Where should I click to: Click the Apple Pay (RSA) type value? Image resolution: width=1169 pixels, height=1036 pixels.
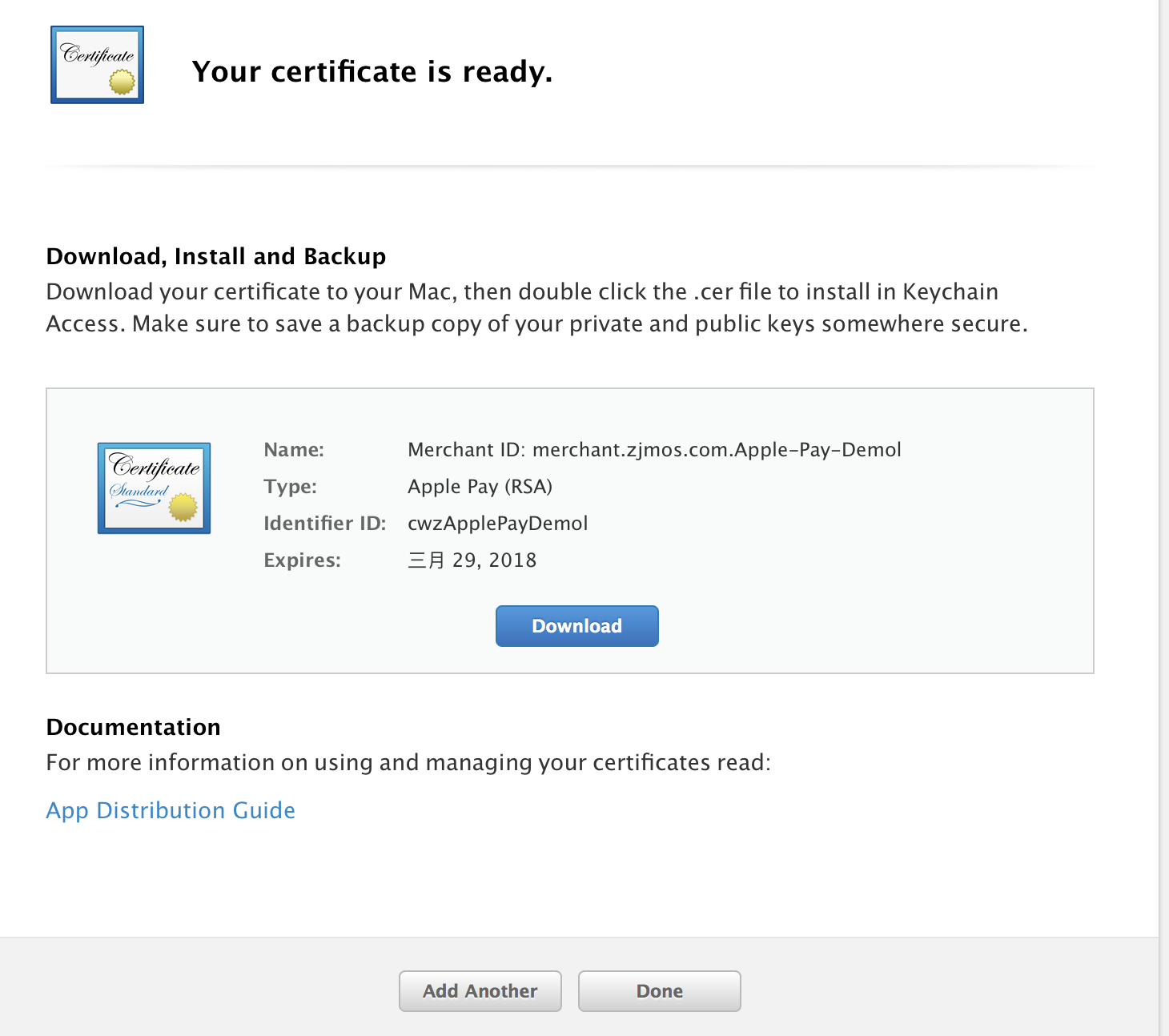pyautogui.click(x=480, y=487)
